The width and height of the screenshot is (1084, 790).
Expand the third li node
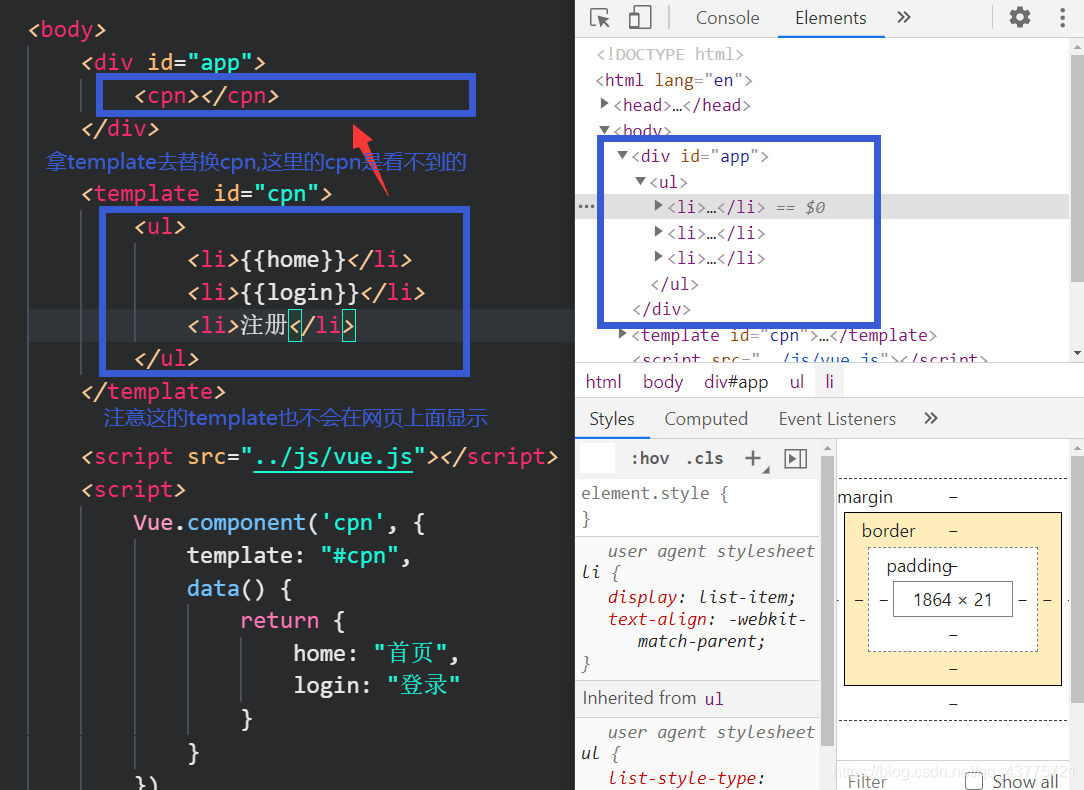[x=659, y=257]
